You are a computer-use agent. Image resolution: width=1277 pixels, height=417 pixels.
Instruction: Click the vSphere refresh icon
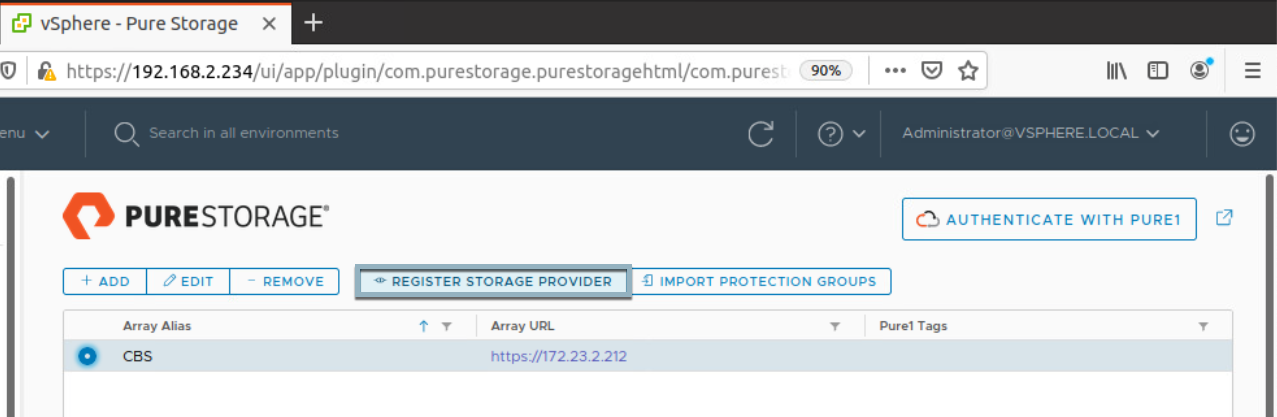point(761,134)
